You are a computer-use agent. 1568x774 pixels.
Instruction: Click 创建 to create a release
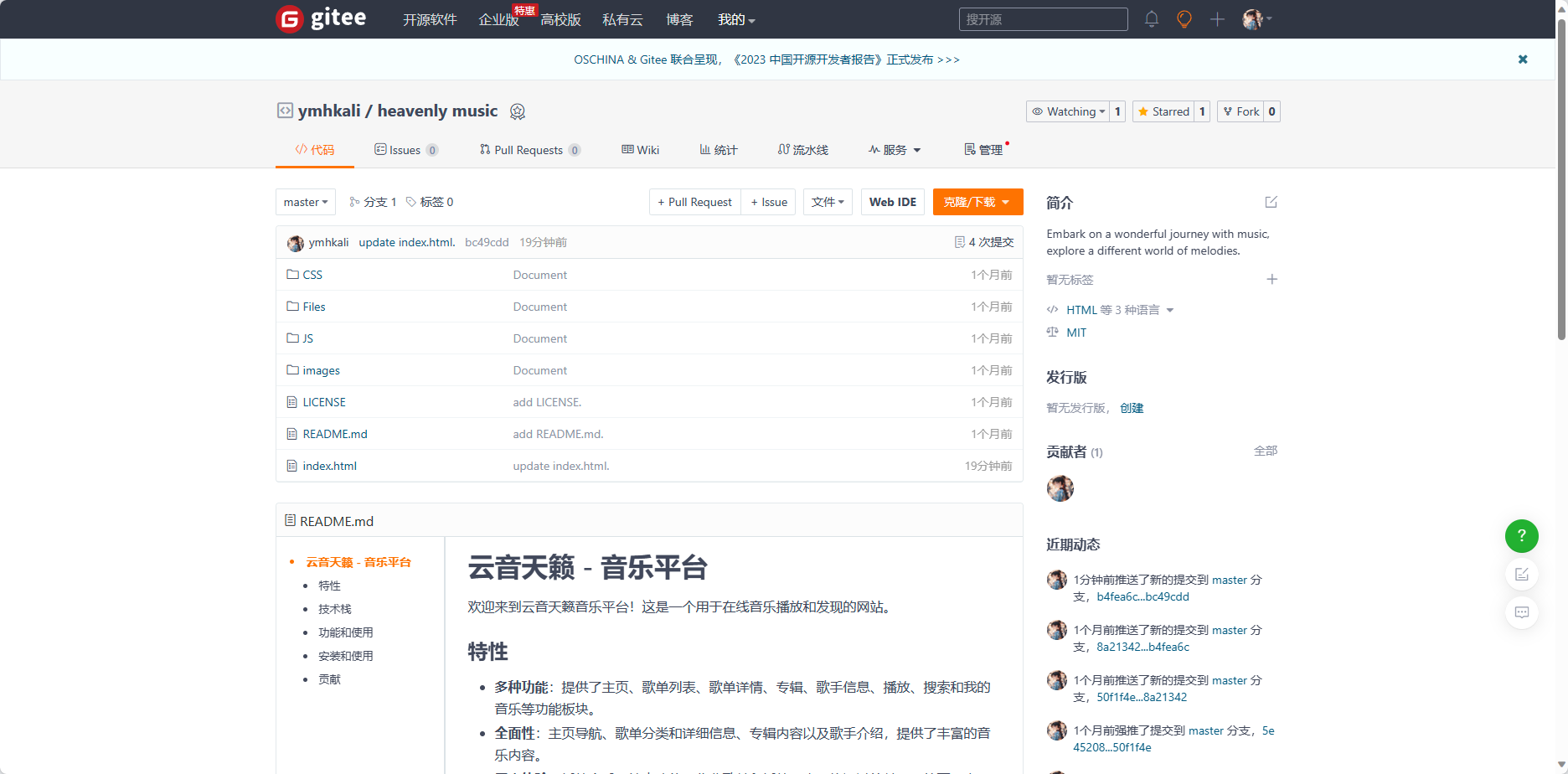point(1132,408)
